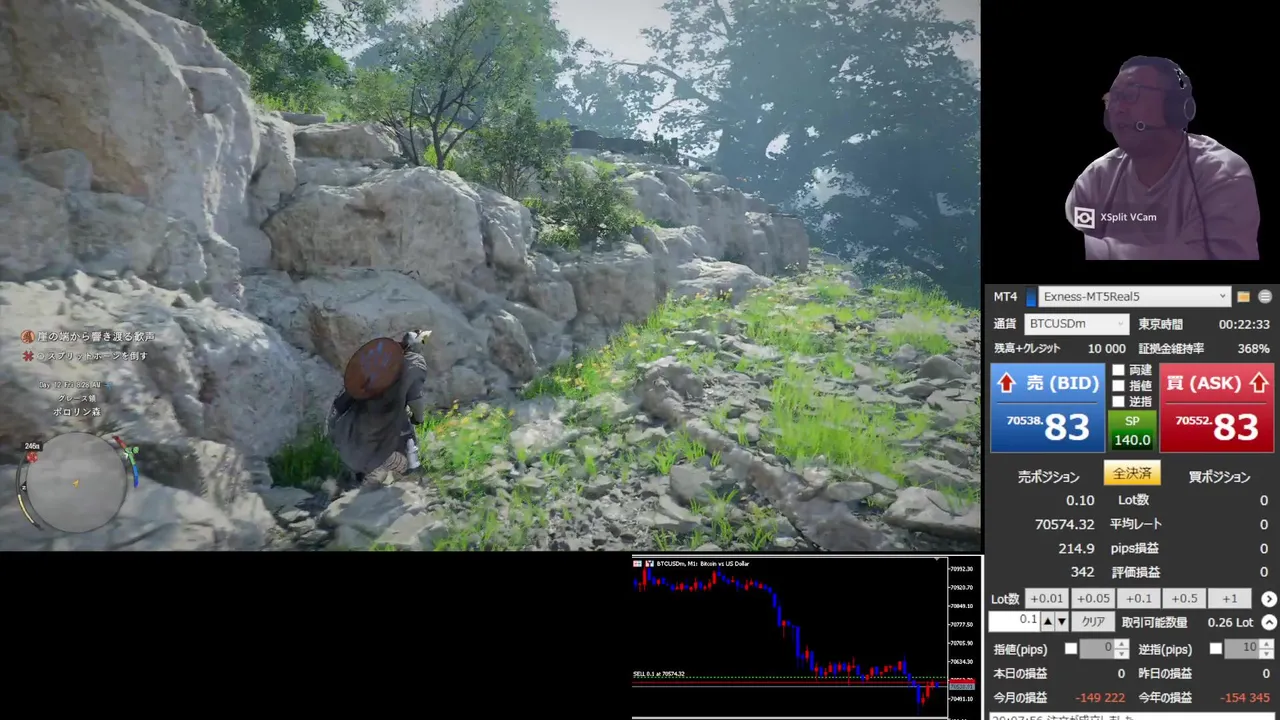Click the 評価損益 value 342

coord(1082,572)
